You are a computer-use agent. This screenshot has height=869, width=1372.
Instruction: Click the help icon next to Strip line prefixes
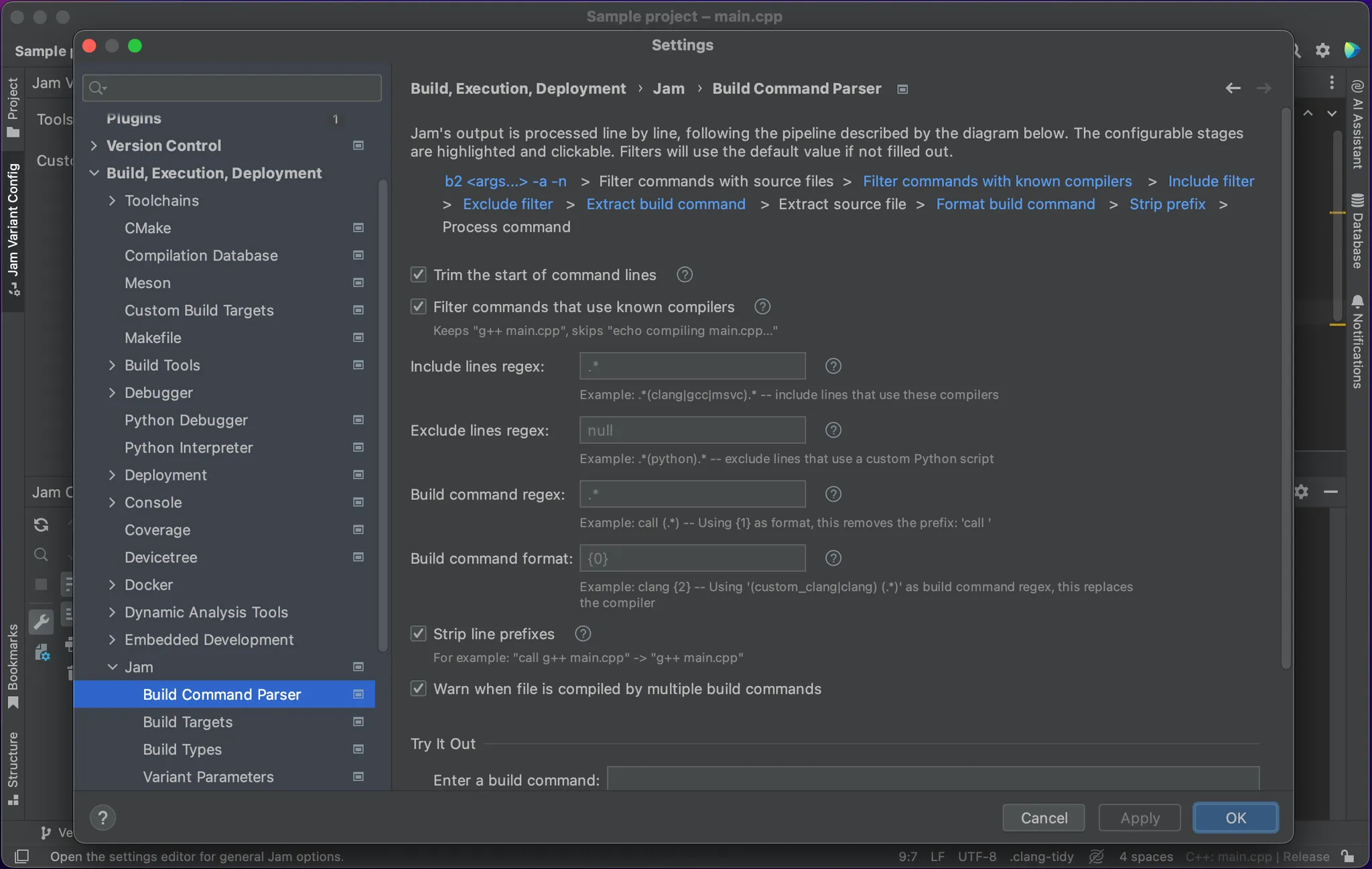point(583,634)
